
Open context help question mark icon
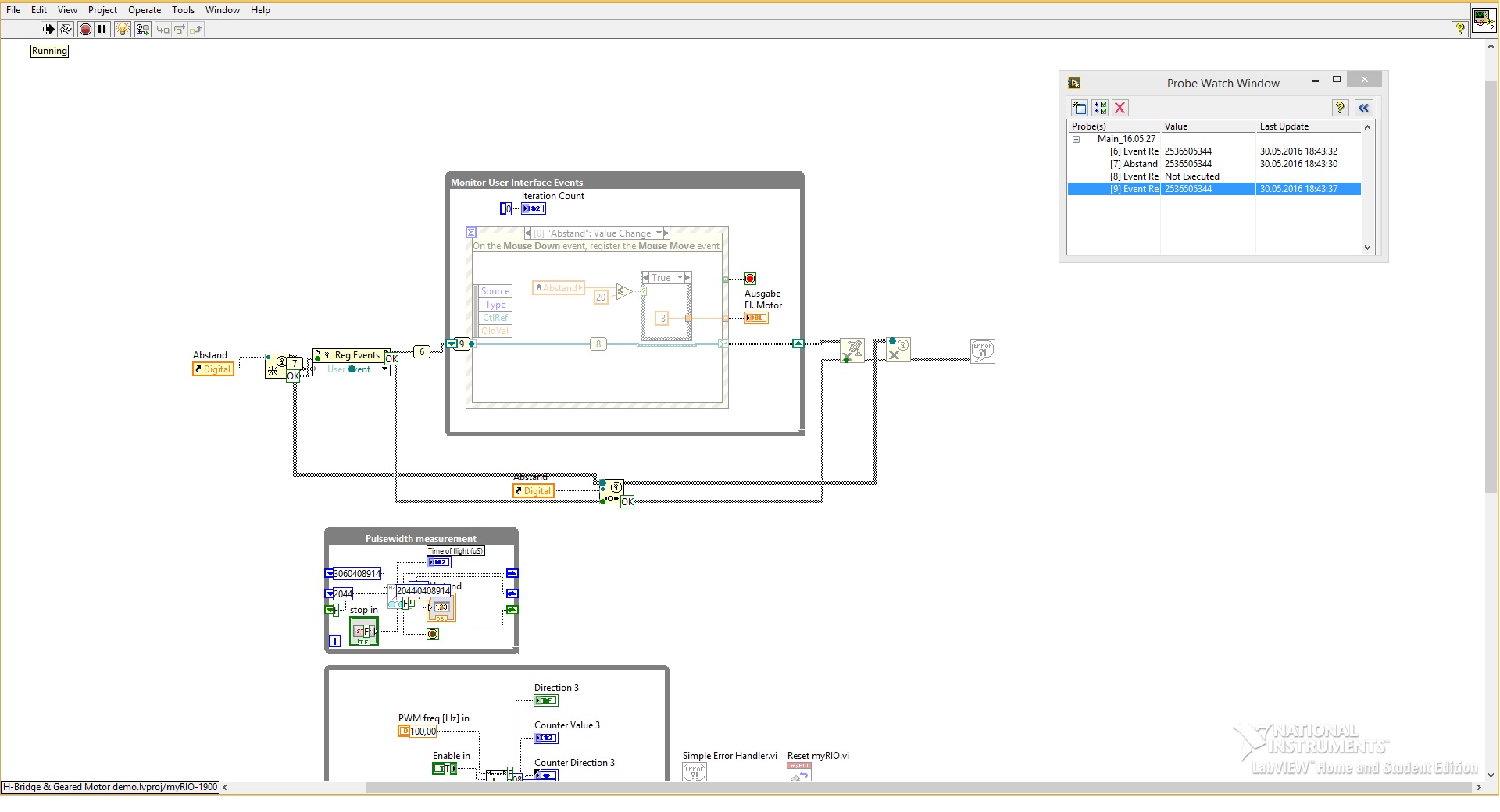pyautogui.click(x=1459, y=30)
